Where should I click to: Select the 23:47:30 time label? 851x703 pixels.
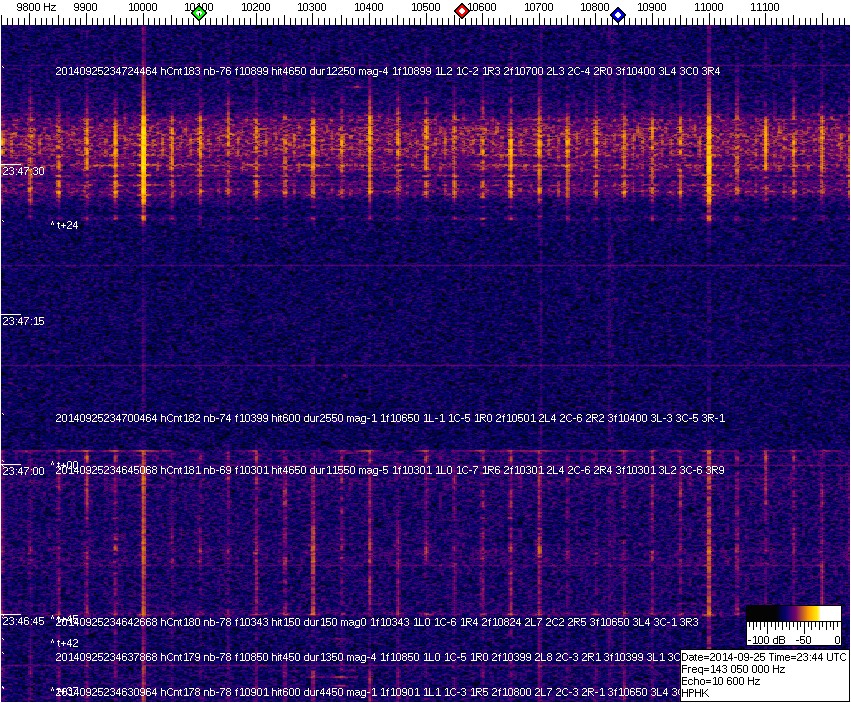coord(23,171)
